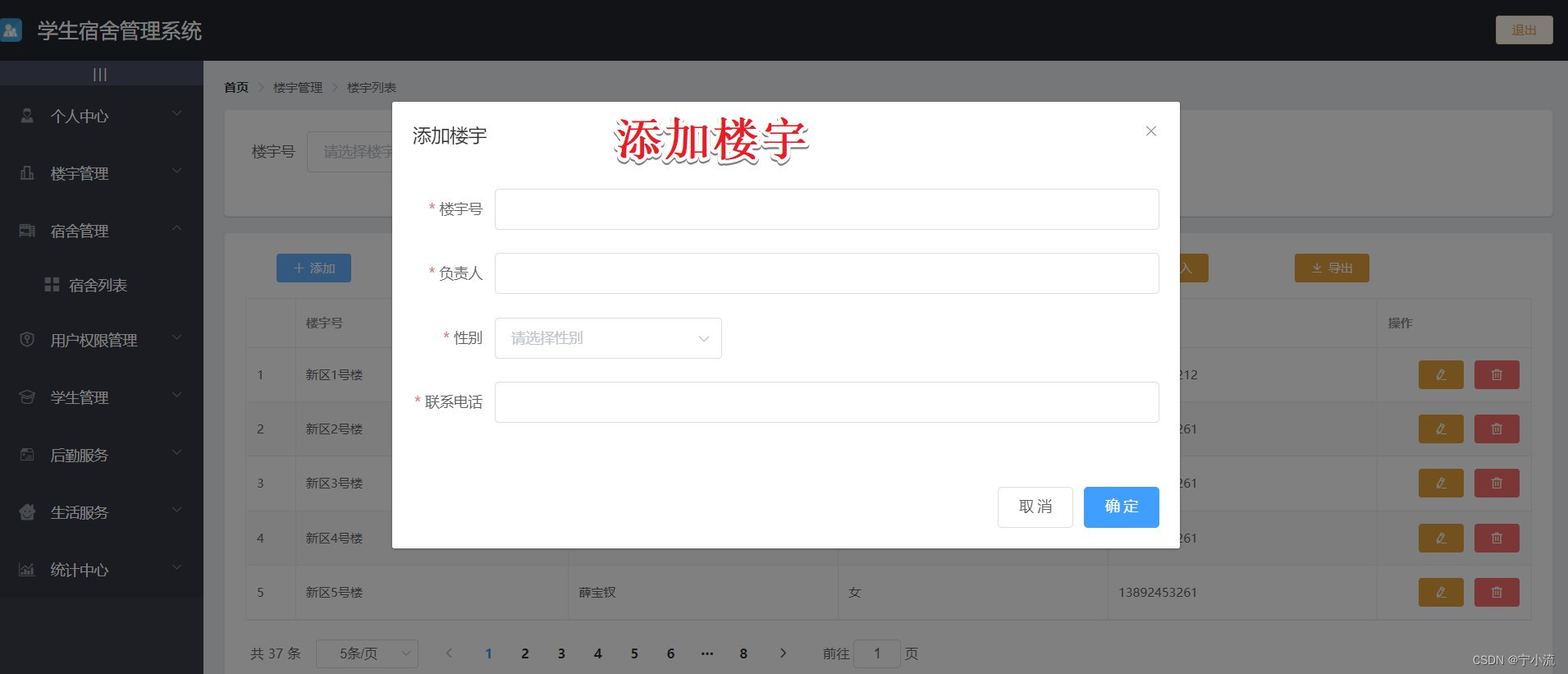Open 后勤服务 sidebar menu
The height and width of the screenshot is (674, 1568).
point(102,455)
